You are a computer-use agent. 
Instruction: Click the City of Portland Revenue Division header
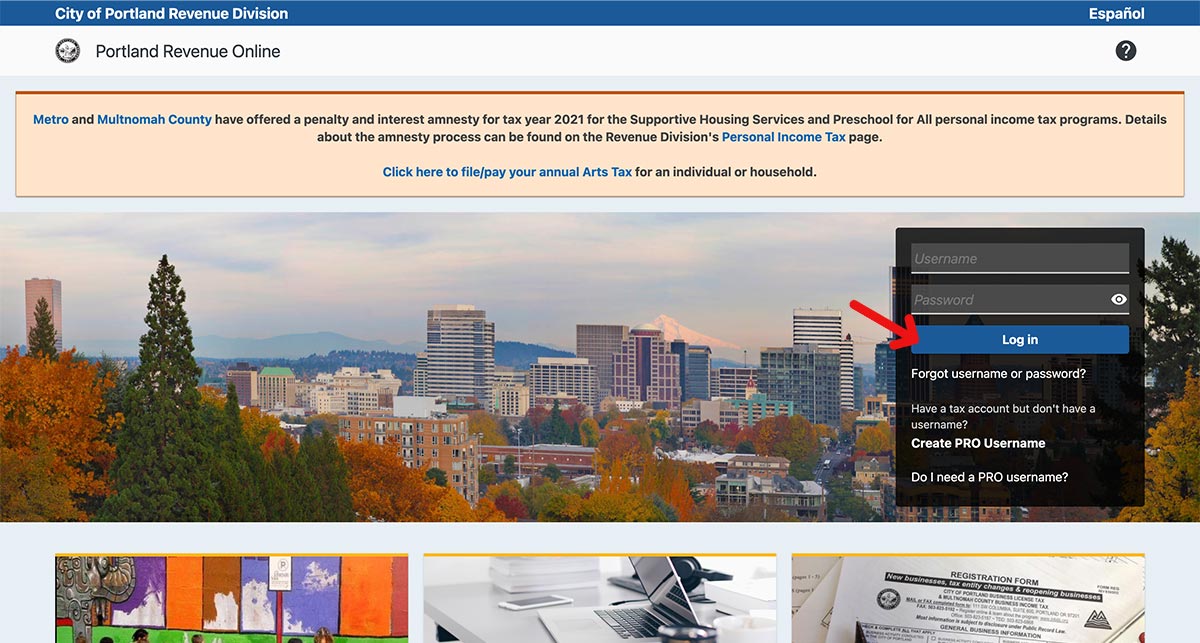click(x=171, y=13)
